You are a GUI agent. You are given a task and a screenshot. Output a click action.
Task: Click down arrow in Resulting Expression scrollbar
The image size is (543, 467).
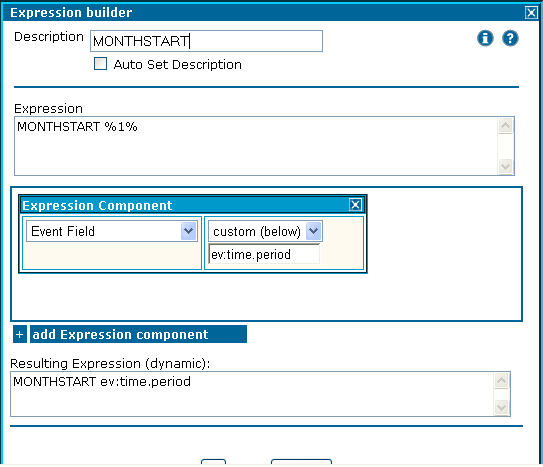[501, 407]
